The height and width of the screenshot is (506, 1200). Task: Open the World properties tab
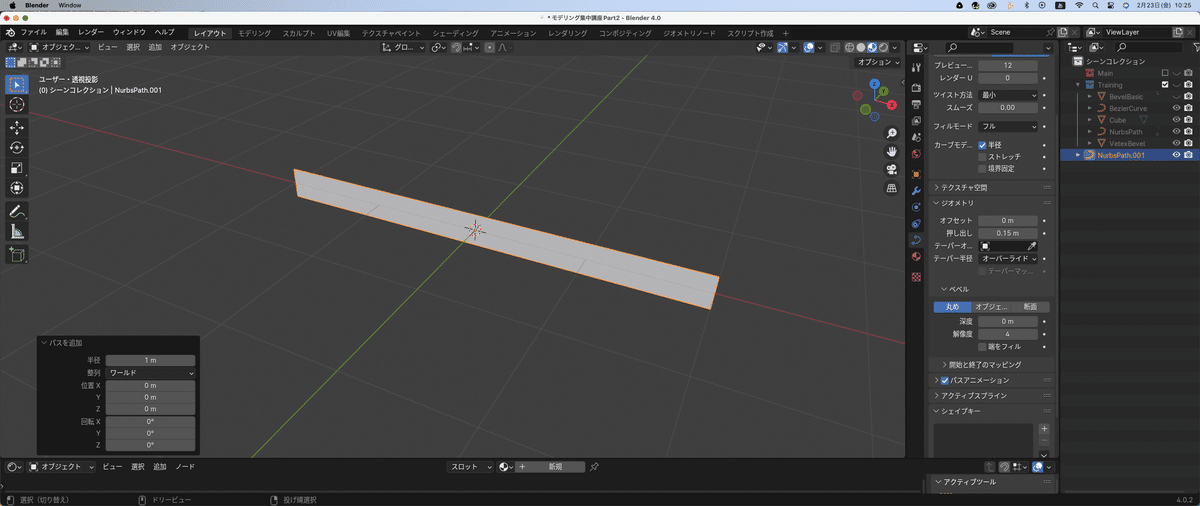(916, 154)
